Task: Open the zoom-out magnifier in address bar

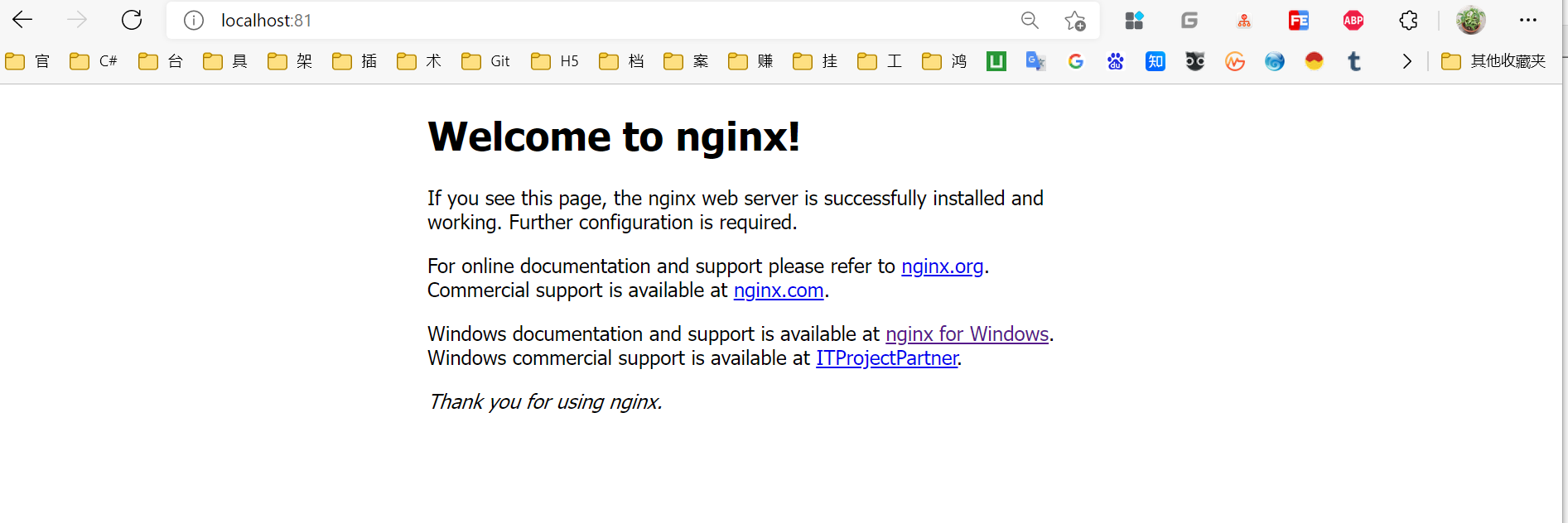Action: click(x=1030, y=20)
